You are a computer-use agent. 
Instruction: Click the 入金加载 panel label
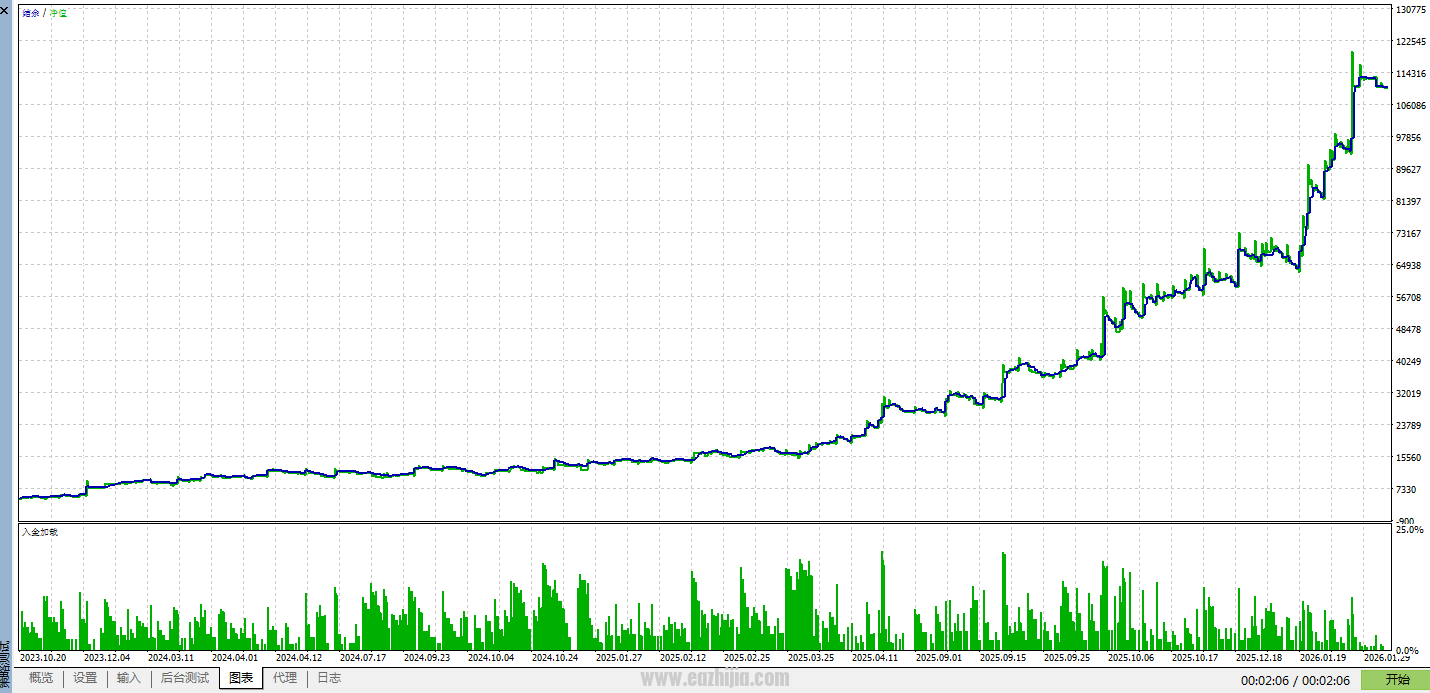tap(40, 532)
